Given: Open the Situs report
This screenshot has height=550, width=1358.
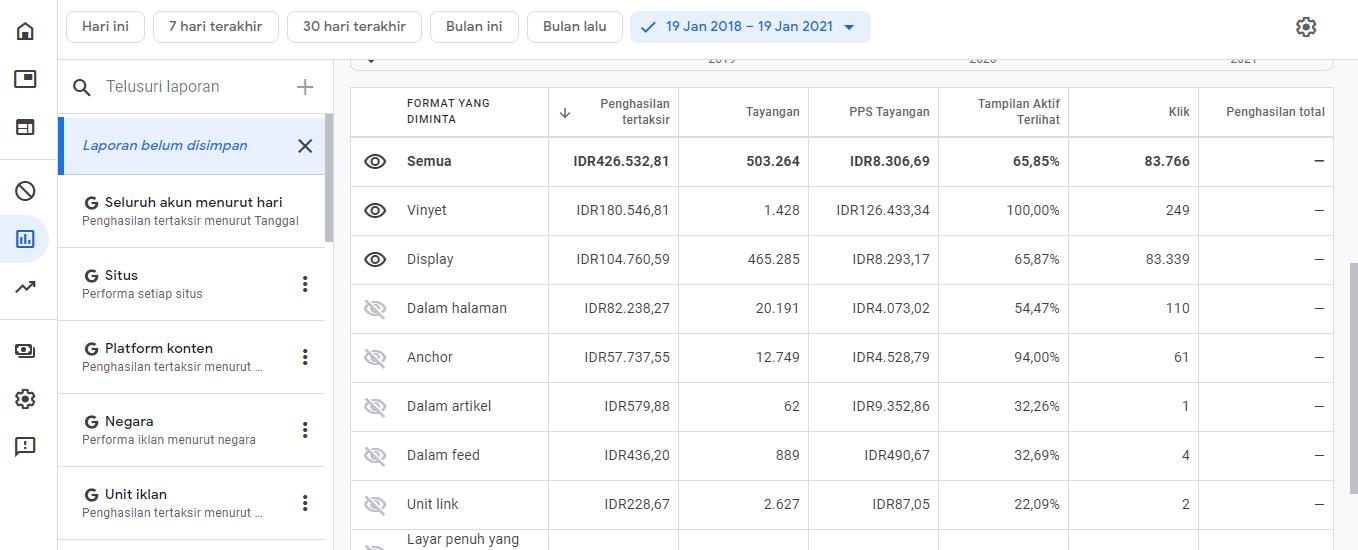Looking at the screenshot, I should 191,284.
